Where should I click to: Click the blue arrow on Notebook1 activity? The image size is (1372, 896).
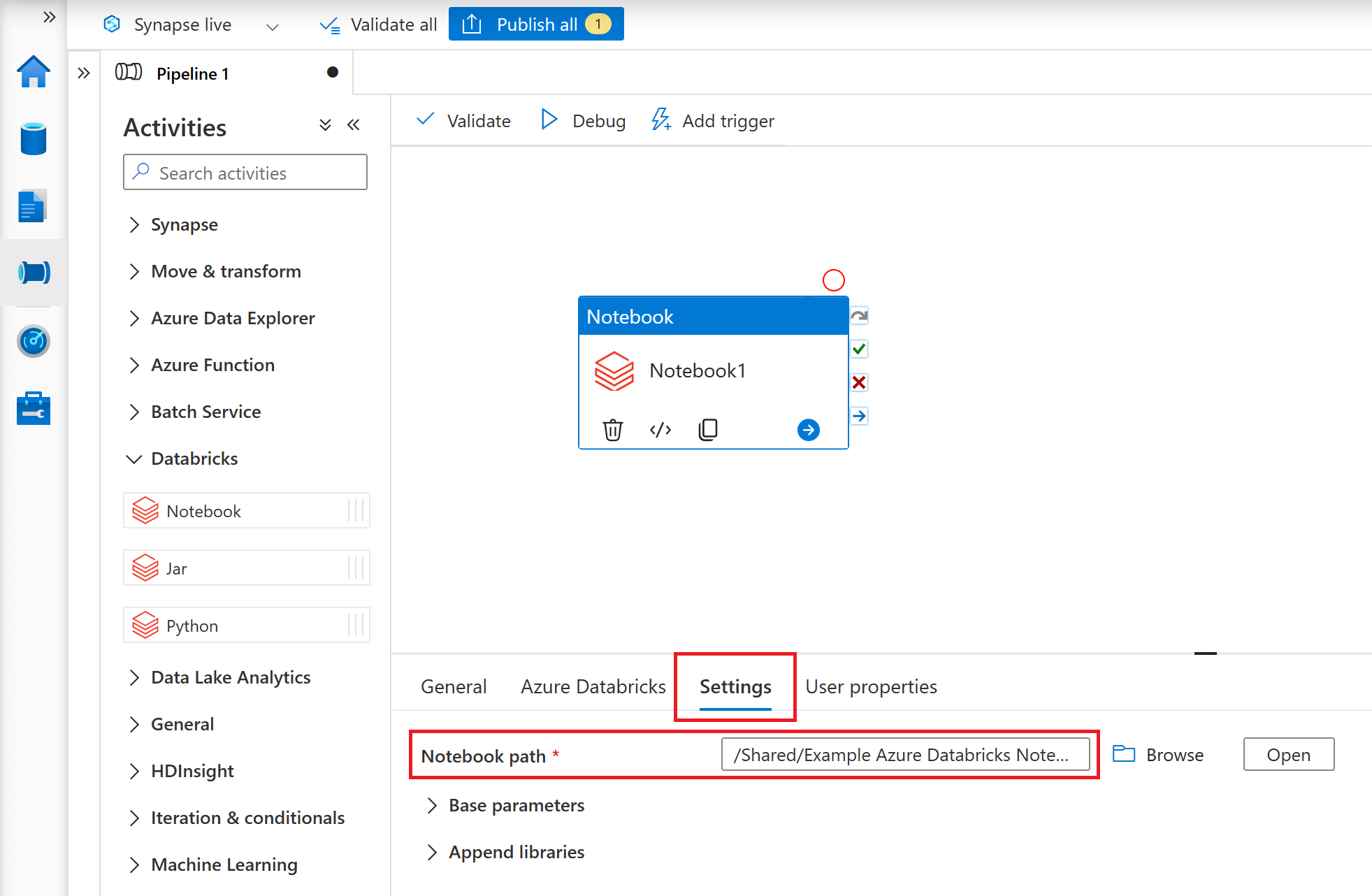[809, 429]
